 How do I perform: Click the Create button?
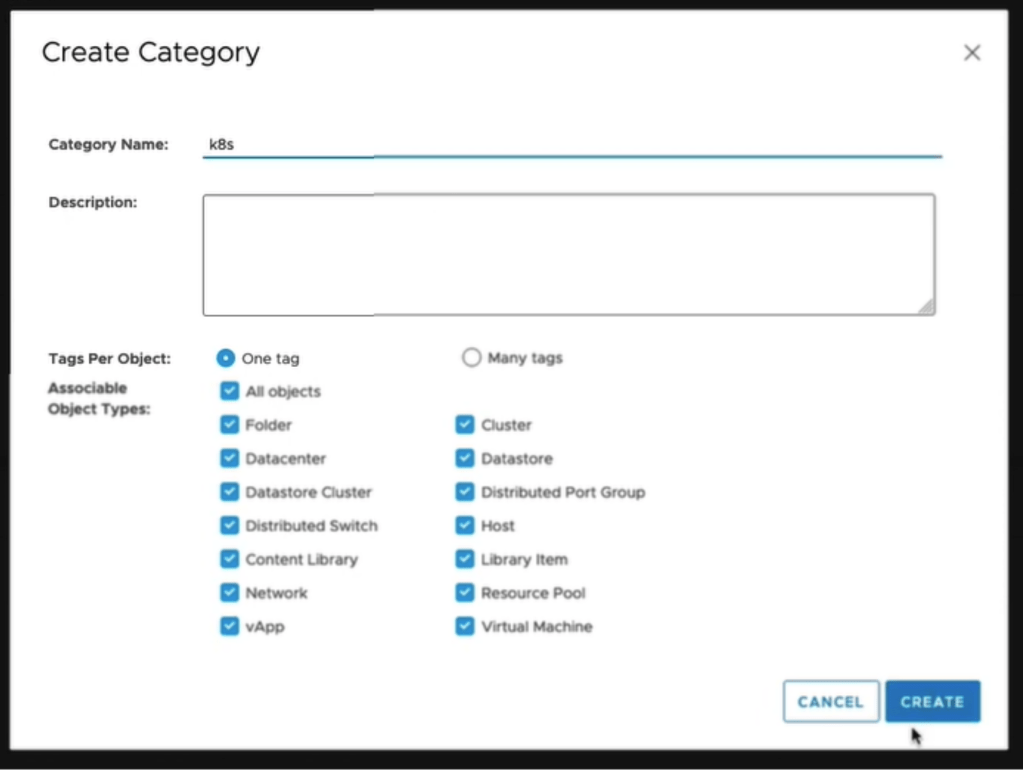(x=932, y=702)
